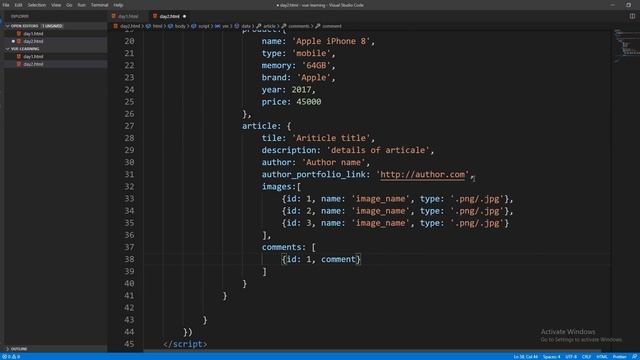Viewport: 640px width, 360px height.
Task: Click day2.html in the breadcrumb
Action: pyautogui.click(x=130, y=26)
